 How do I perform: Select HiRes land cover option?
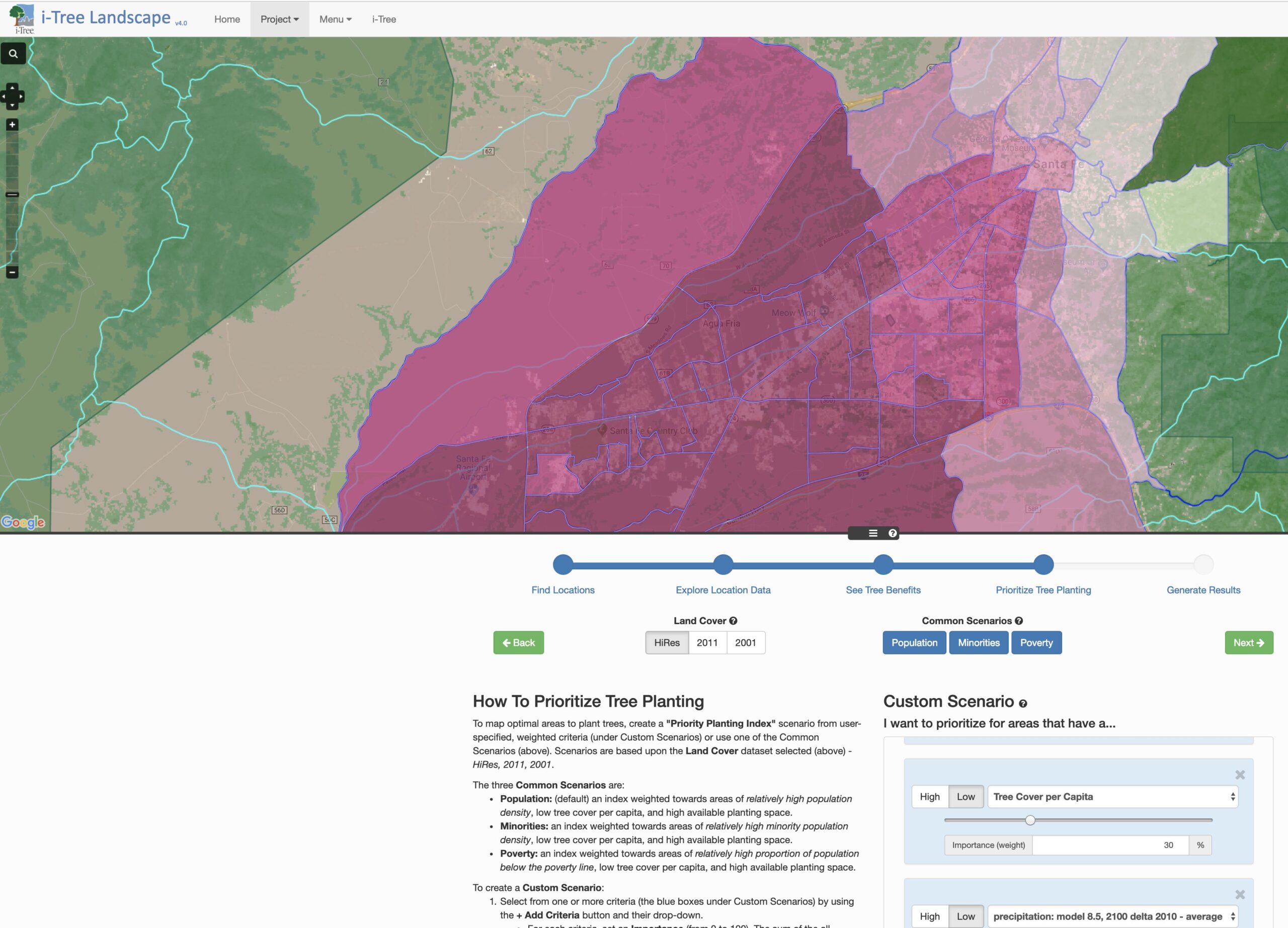pyautogui.click(x=667, y=642)
